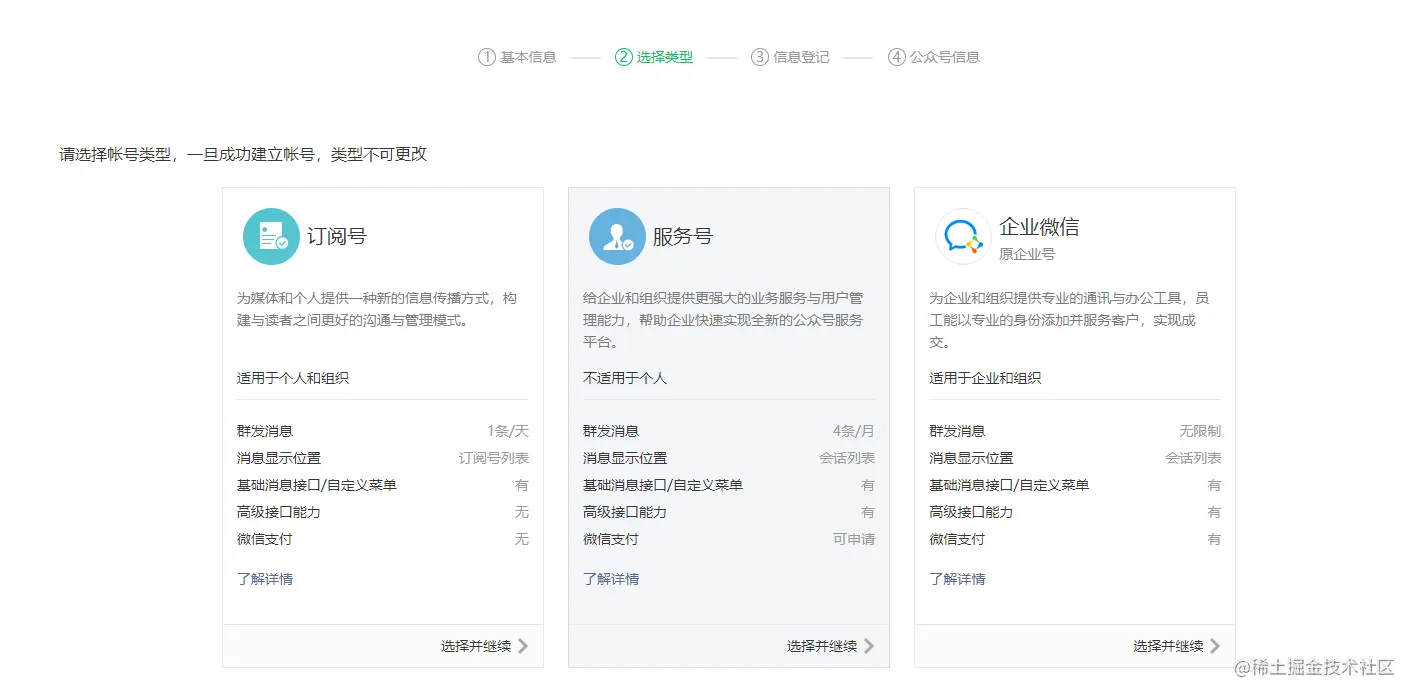The width and height of the screenshot is (1415, 698).
Task: Click the 服务号 card title
Action: point(683,237)
